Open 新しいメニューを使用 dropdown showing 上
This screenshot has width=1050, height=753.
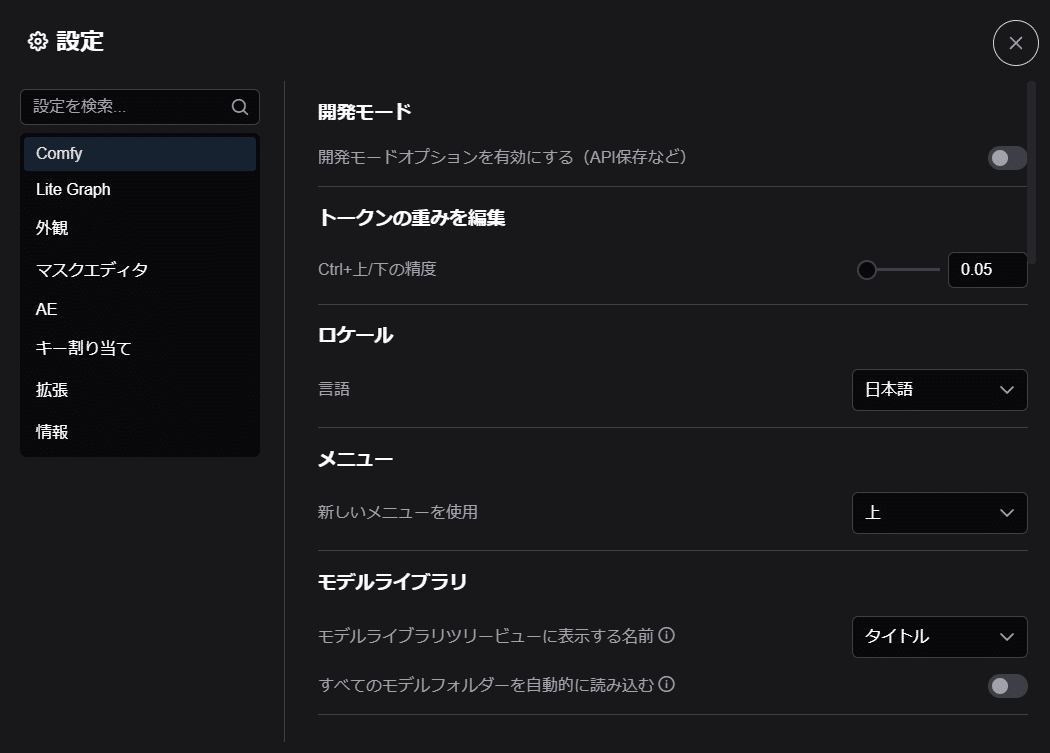tap(940, 513)
